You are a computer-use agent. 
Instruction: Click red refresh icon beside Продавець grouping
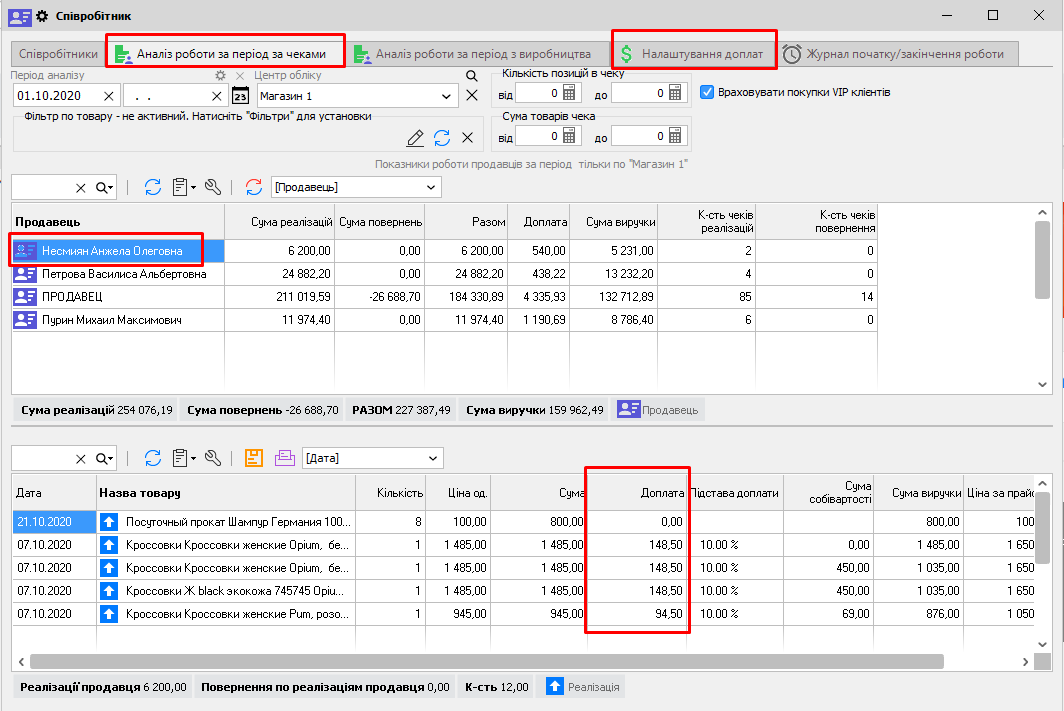click(x=254, y=187)
